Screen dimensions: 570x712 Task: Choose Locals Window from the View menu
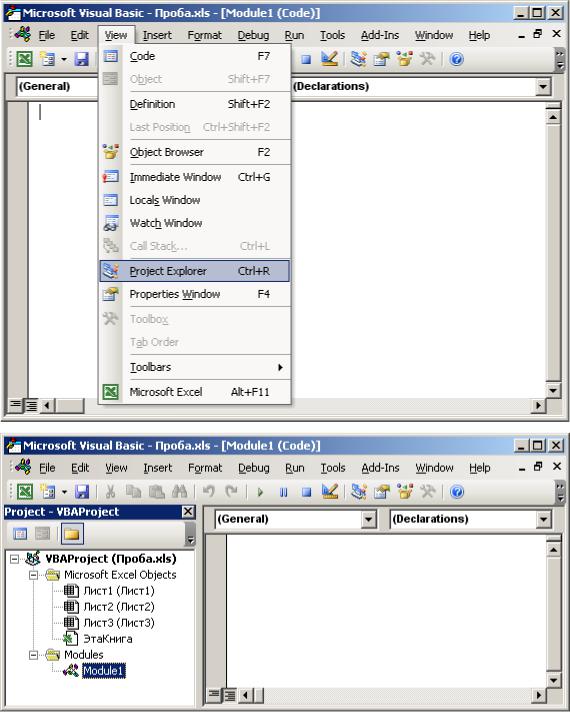(x=195, y=200)
